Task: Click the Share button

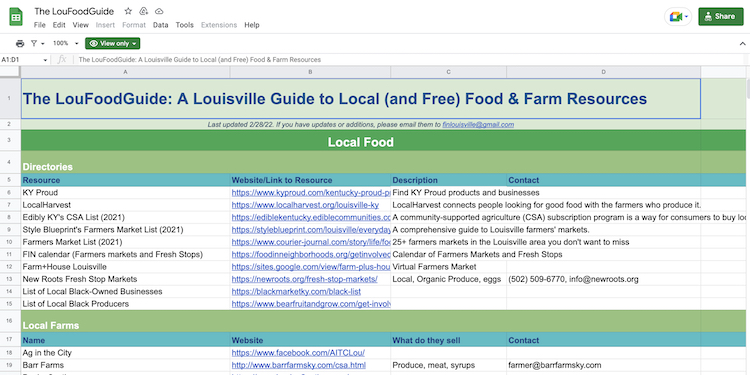Action: 721,17
